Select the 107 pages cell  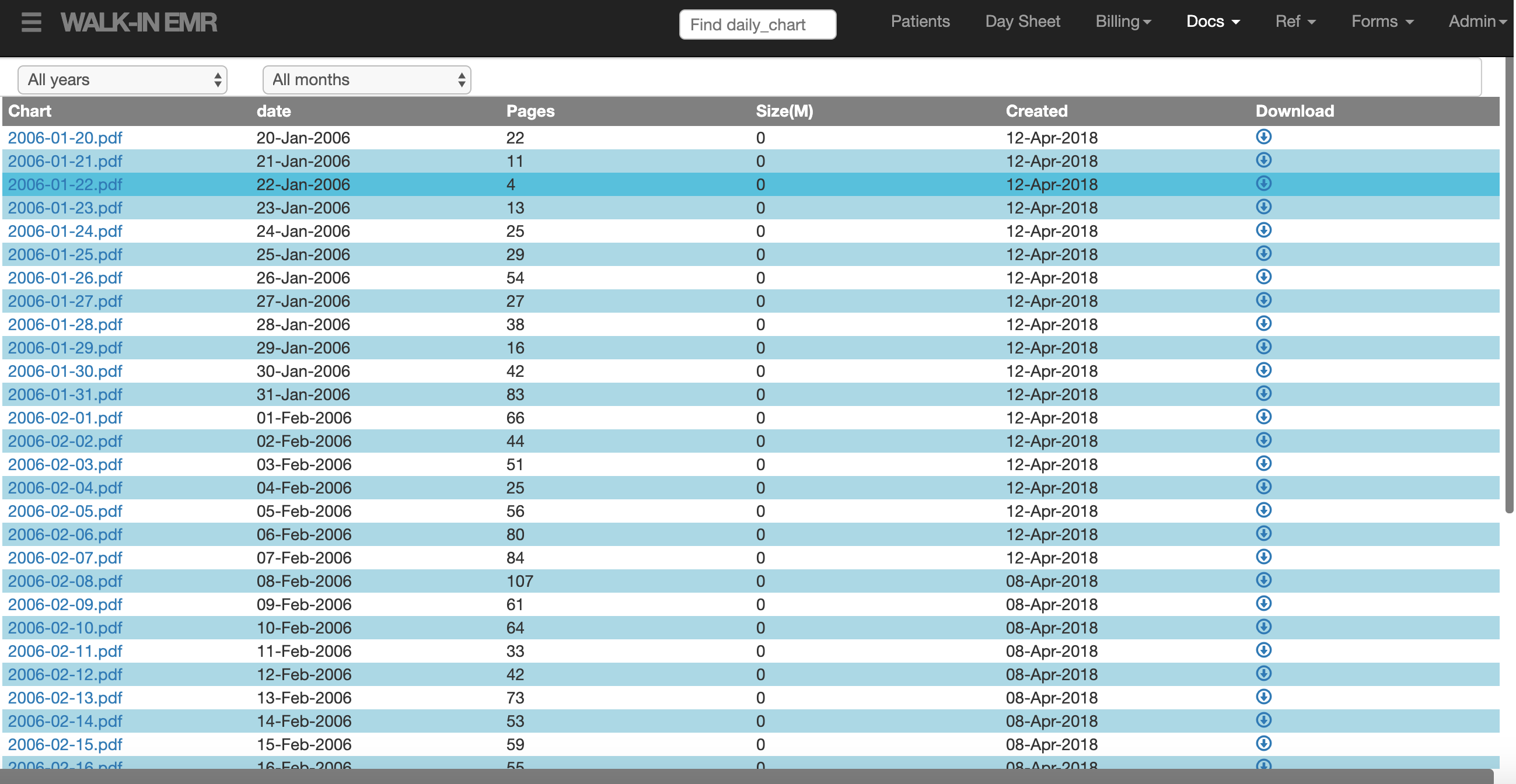point(520,581)
